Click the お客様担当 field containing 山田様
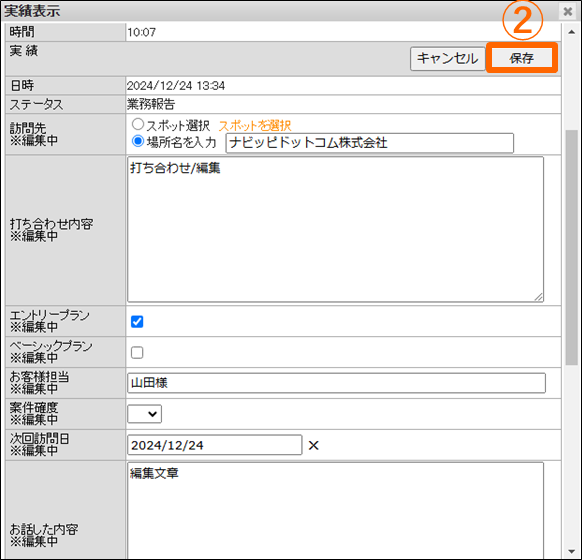Screen dimensions: 582x560 [x=336, y=383]
